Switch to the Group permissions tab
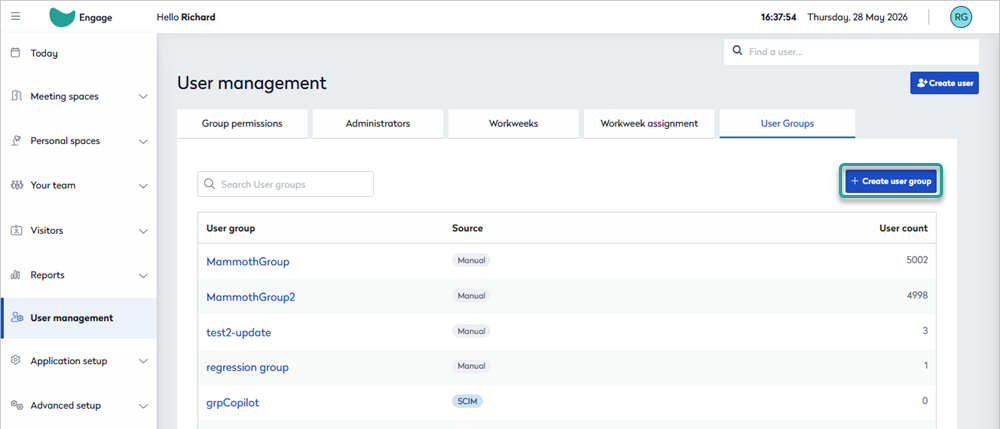 pos(242,124)
